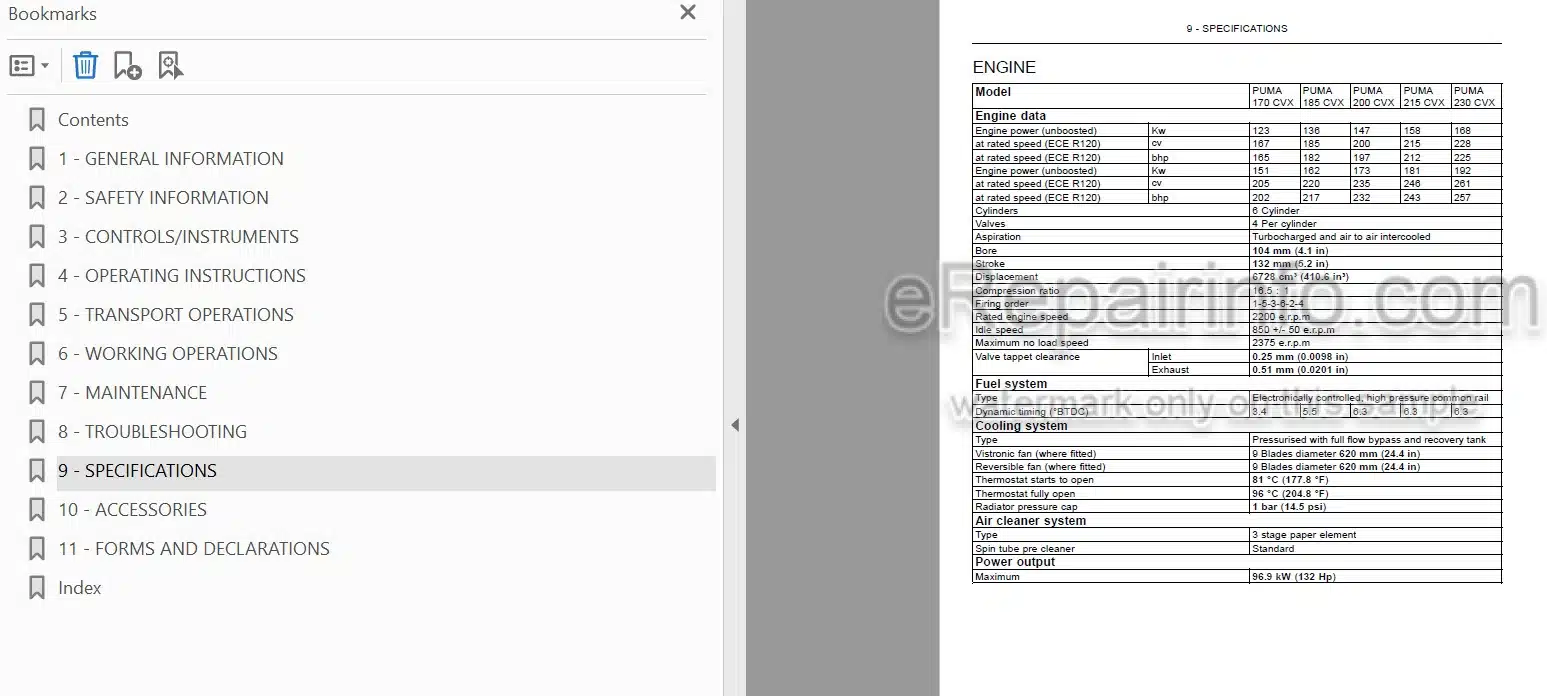Close the Bookmarks panel
The height and width of the screenshot is (696, 1547).
point(688,13)
